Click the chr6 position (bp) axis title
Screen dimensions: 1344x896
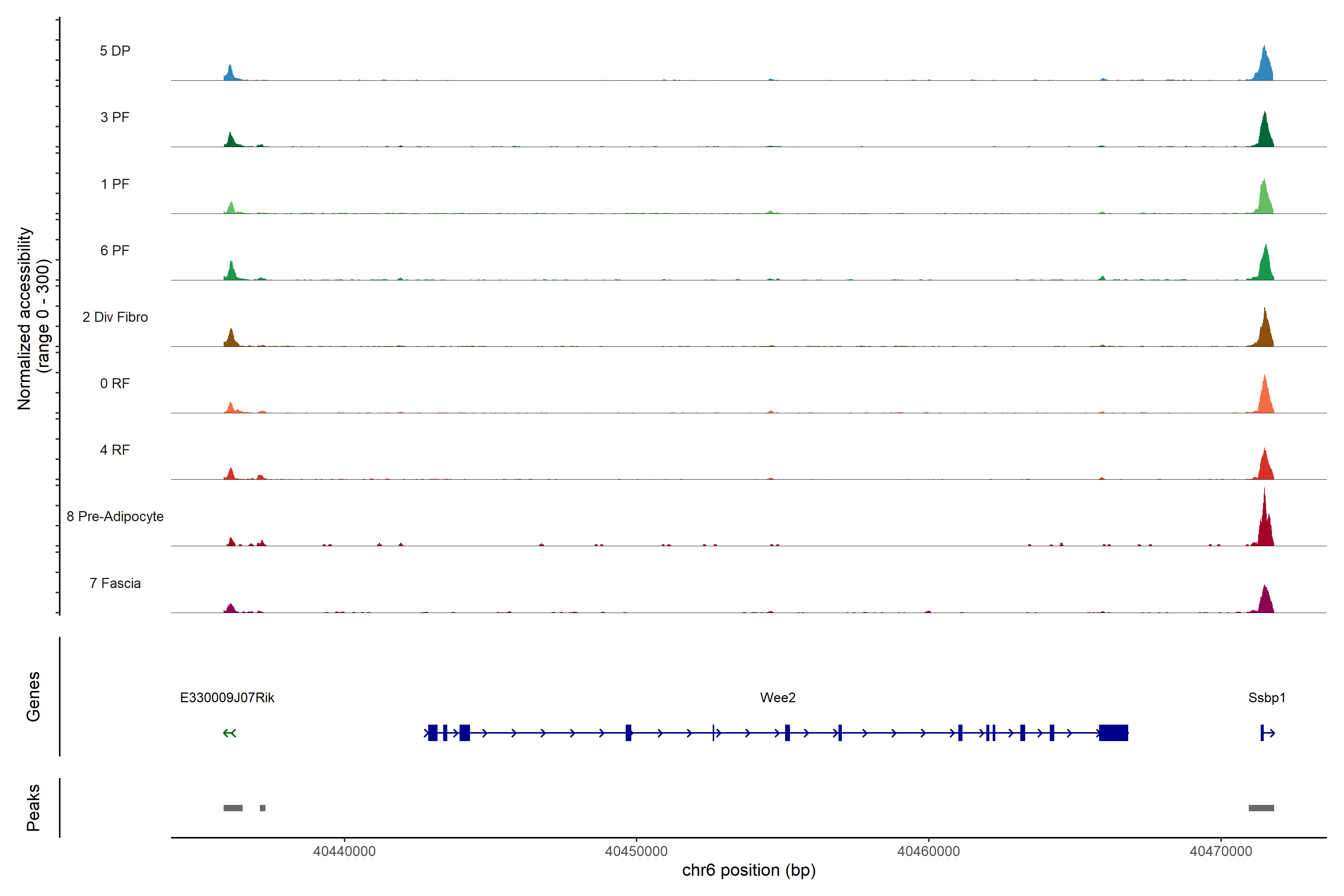coord(749,870)
